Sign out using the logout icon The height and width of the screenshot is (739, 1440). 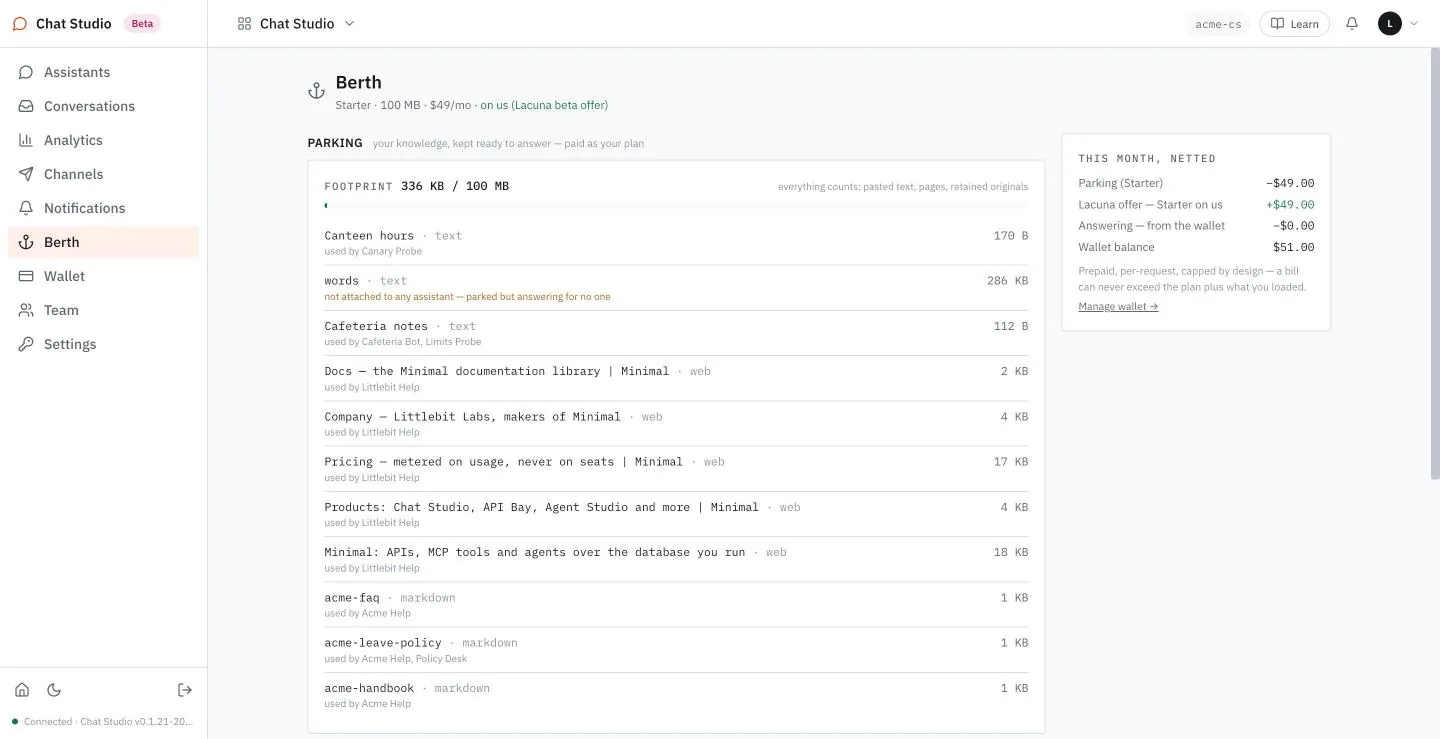point(185,690)
